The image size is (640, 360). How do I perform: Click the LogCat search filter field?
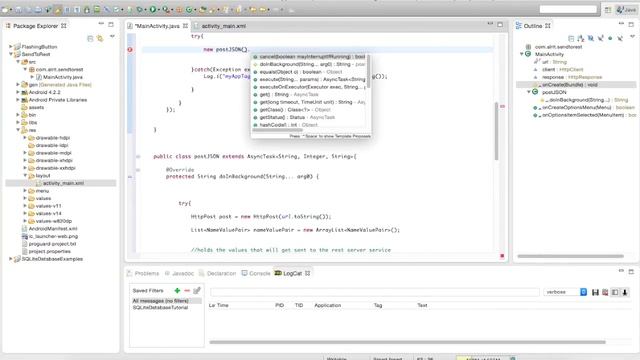375,292
